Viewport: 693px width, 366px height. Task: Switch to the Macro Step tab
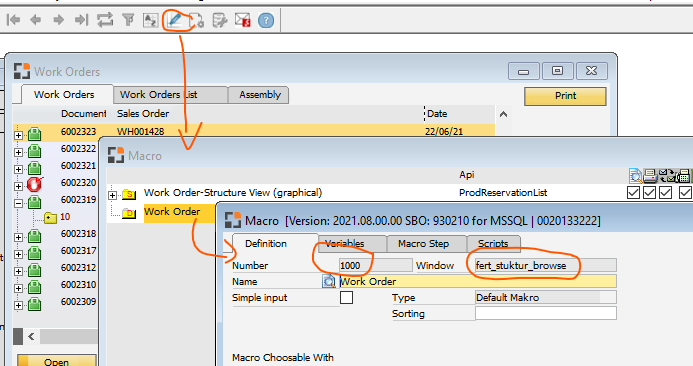(423, 244)
